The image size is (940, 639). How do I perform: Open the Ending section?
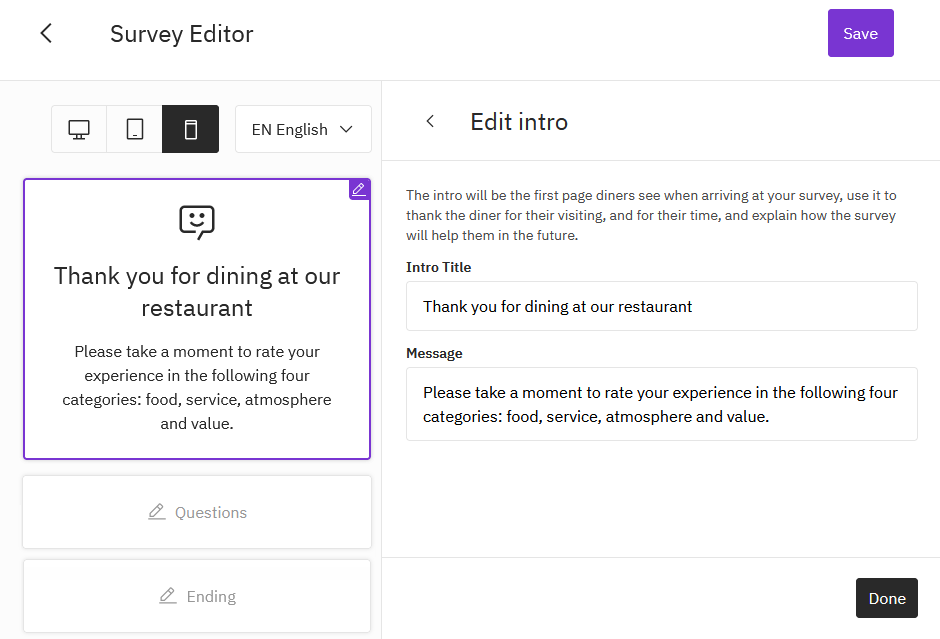(197, 596)
